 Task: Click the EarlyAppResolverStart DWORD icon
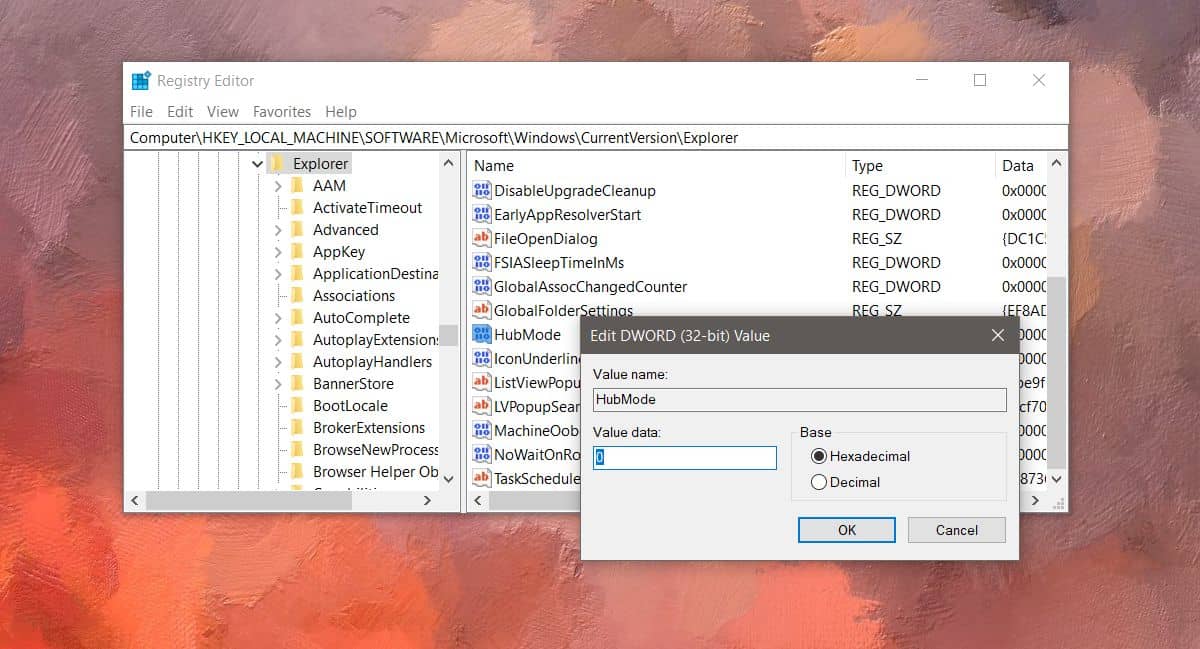pyautogui.click(x=482, y=214)
